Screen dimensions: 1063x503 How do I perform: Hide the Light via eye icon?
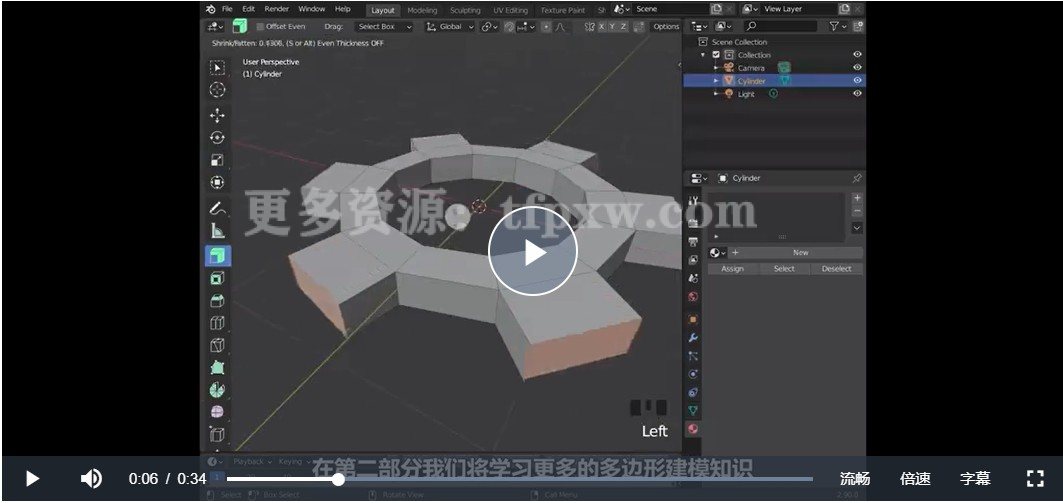857,94
